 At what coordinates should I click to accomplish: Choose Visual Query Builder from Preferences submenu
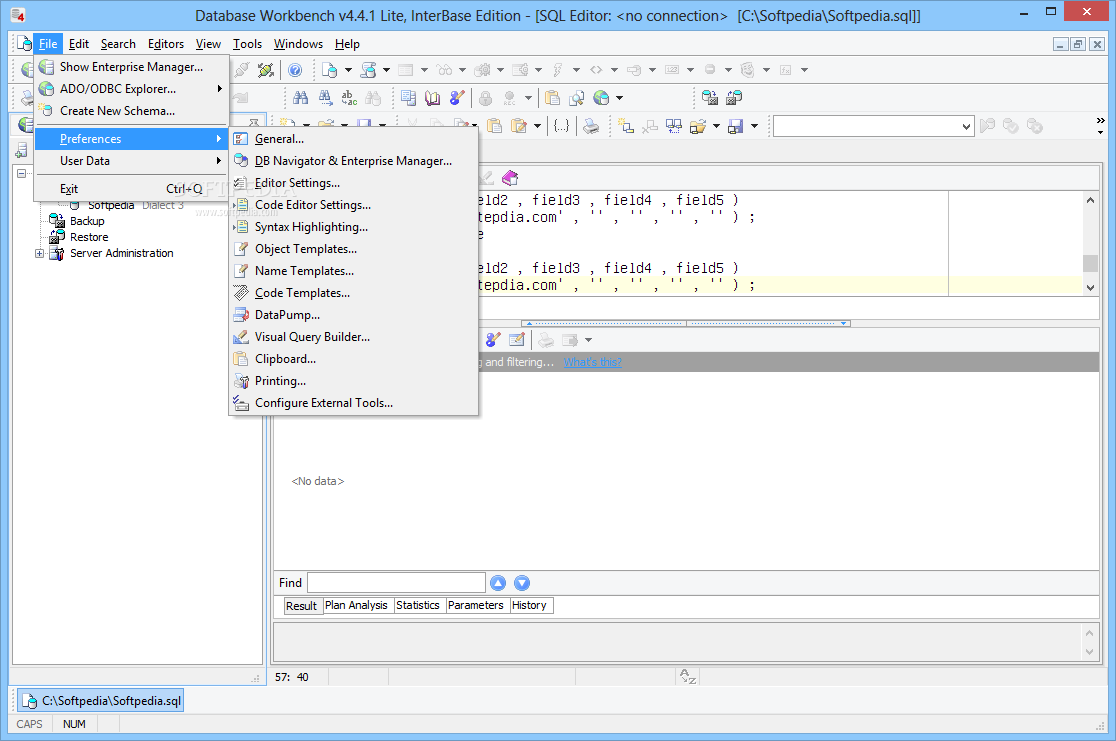click(312, 337)
